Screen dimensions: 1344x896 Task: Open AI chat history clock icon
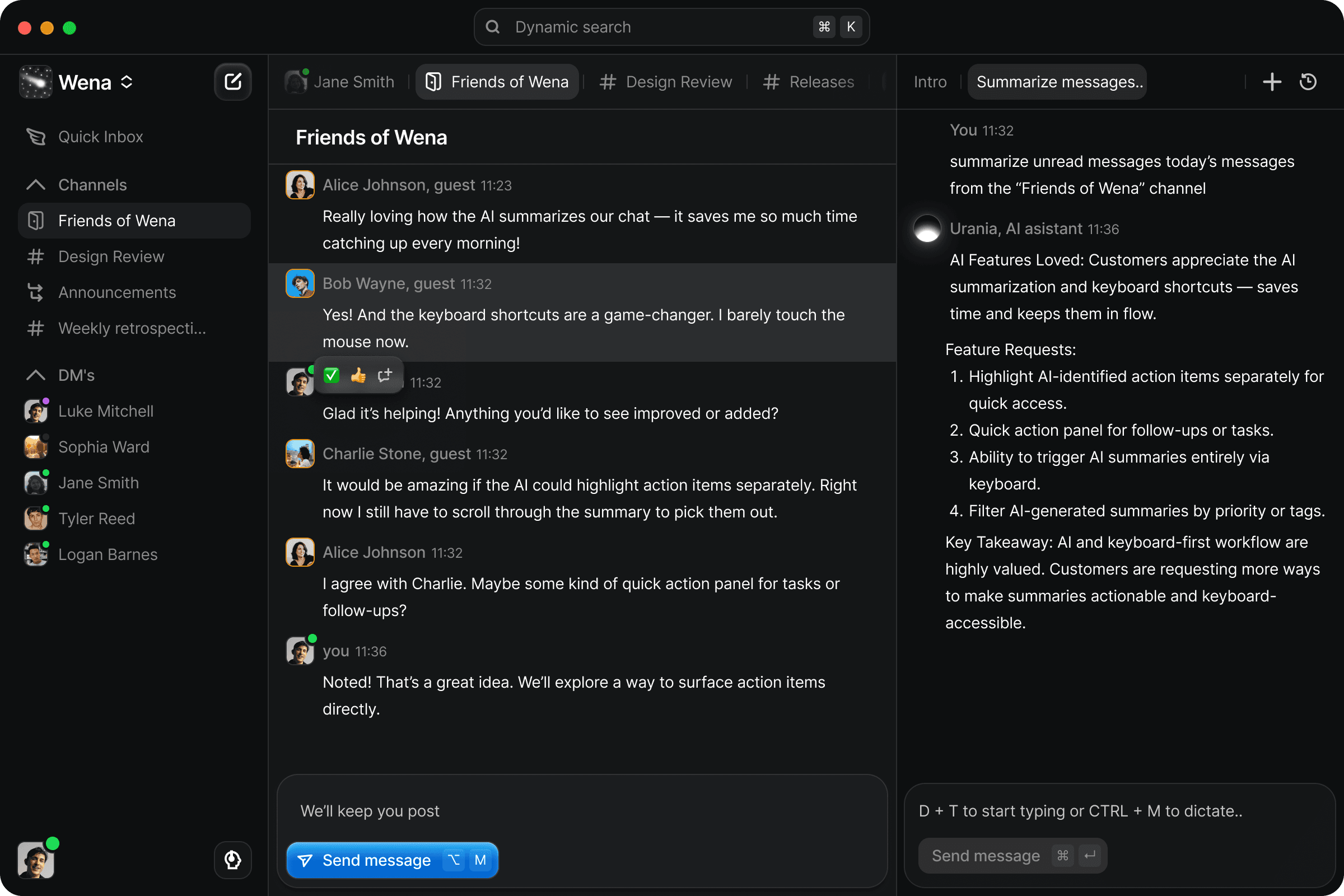(1308, 82)
